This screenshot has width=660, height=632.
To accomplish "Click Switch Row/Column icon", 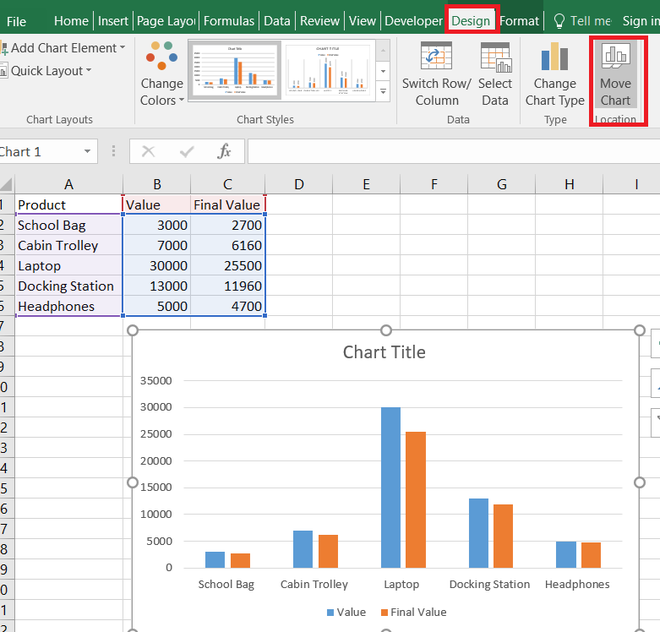I will tap(436, 56).
